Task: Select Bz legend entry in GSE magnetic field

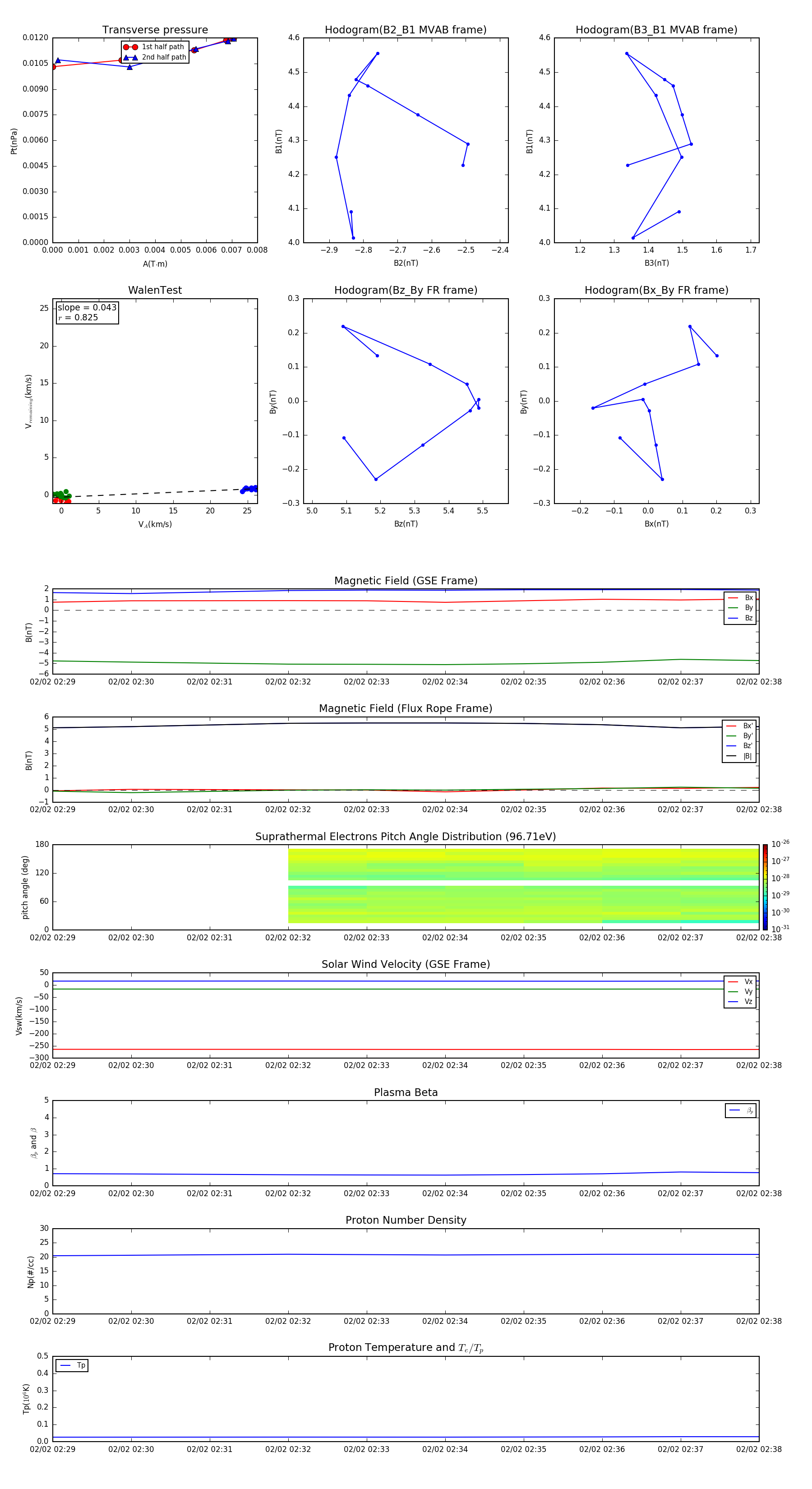Action: click(740, 619)
